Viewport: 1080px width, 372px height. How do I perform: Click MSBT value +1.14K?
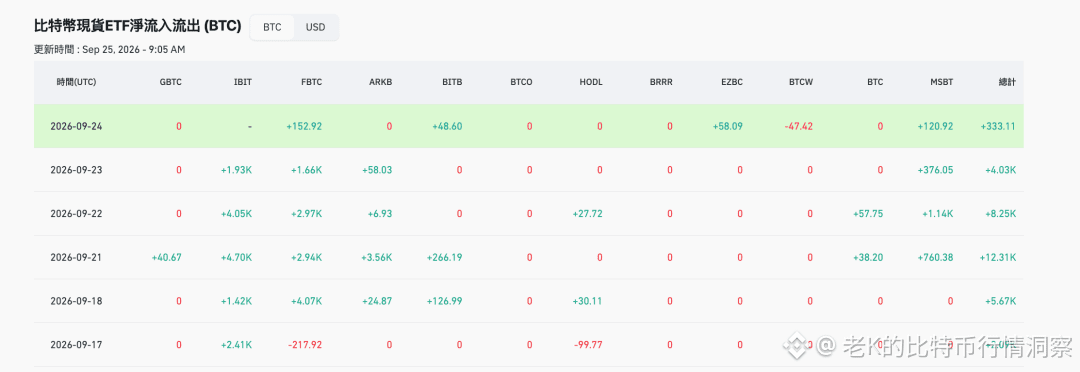click(938, 214)
